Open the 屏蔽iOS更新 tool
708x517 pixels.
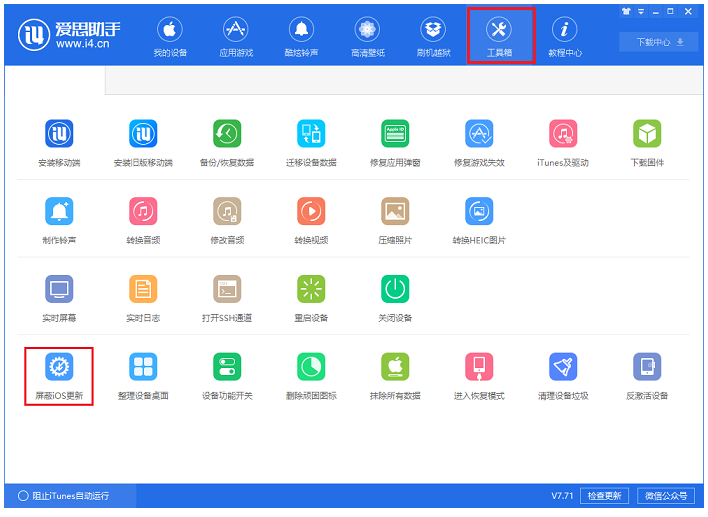pos(59,368)
